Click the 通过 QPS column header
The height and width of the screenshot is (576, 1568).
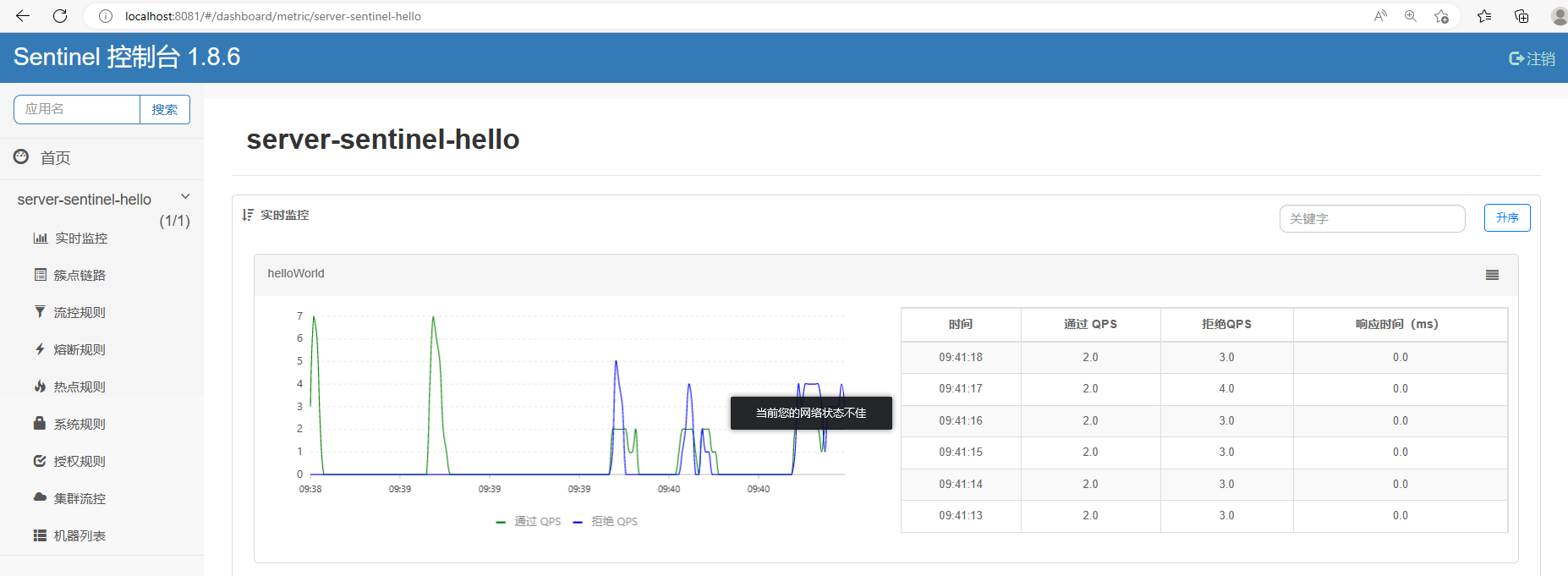[x=1090, y=324]
